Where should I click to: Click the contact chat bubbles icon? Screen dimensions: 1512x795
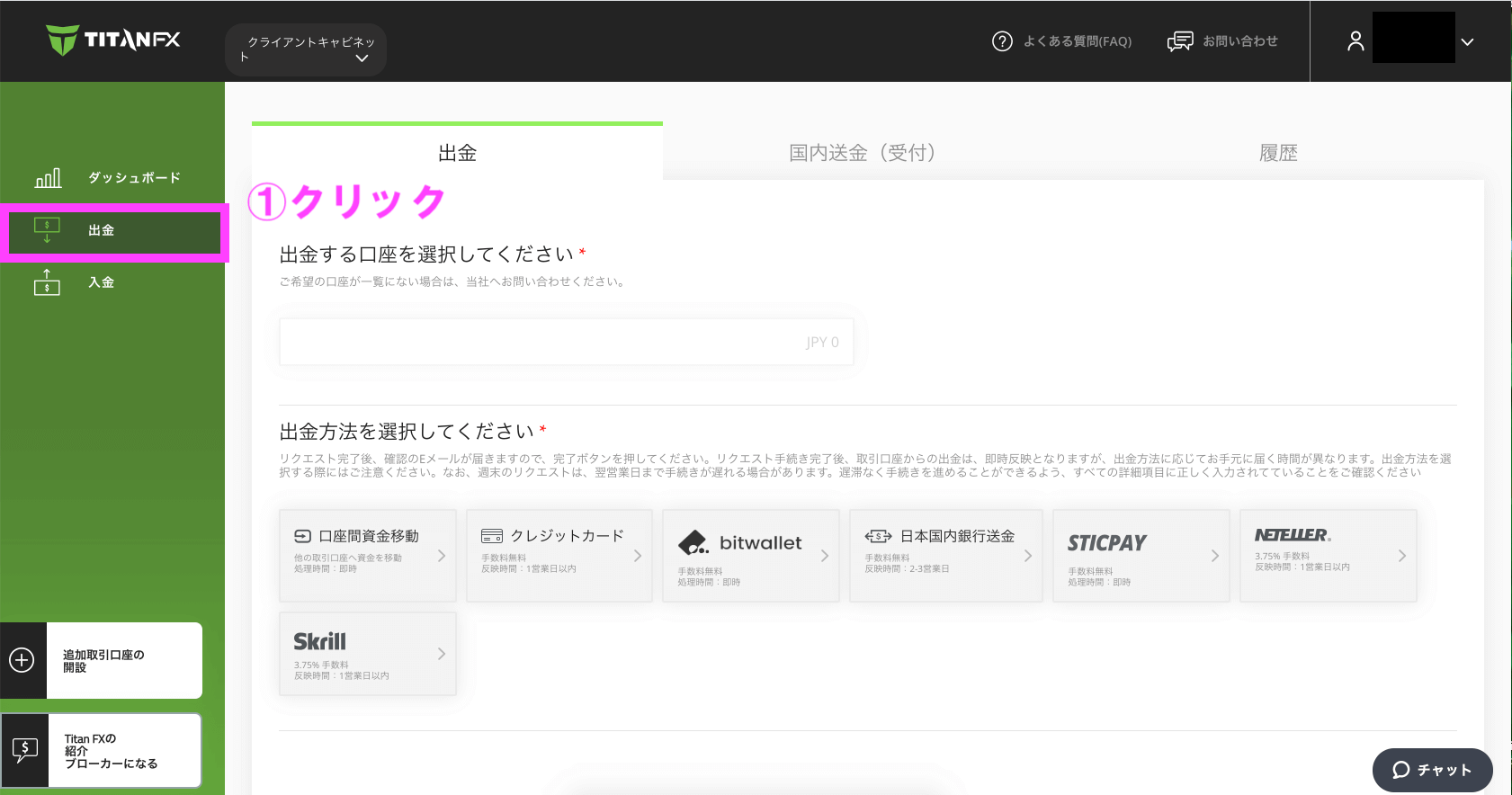pyautogui.click(x=1180, y=41)
